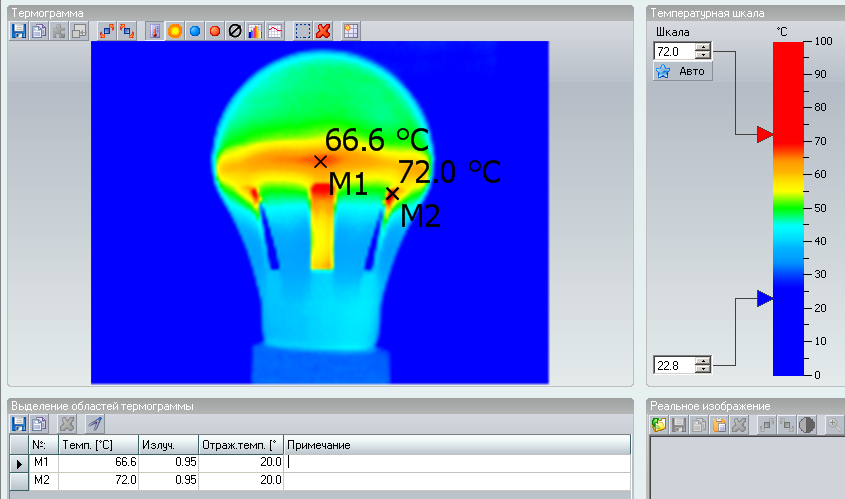The image size is (845, 499).
Task: Click the M1 label in №: column
Action: click(41, 462)
